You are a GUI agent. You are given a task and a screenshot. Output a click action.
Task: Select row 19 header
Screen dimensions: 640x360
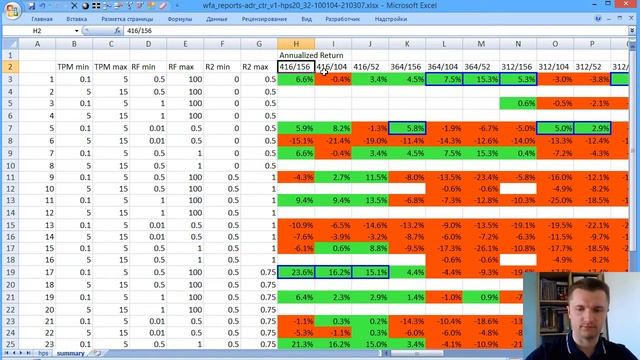click(10, 272)
